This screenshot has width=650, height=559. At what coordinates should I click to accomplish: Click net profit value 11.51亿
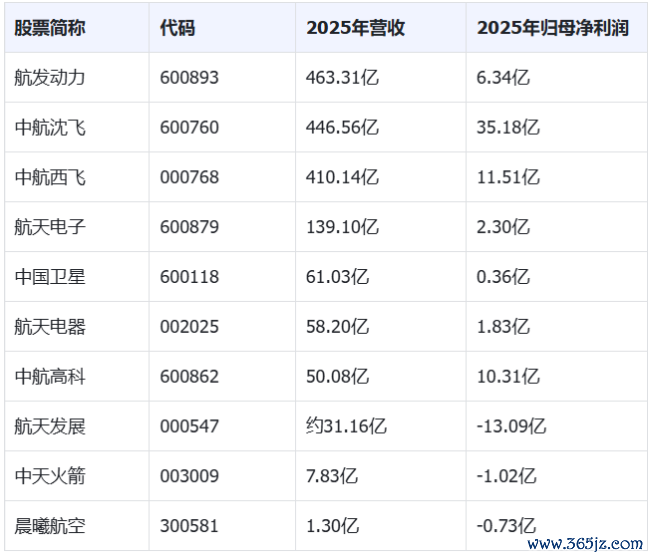click(508, 177)
